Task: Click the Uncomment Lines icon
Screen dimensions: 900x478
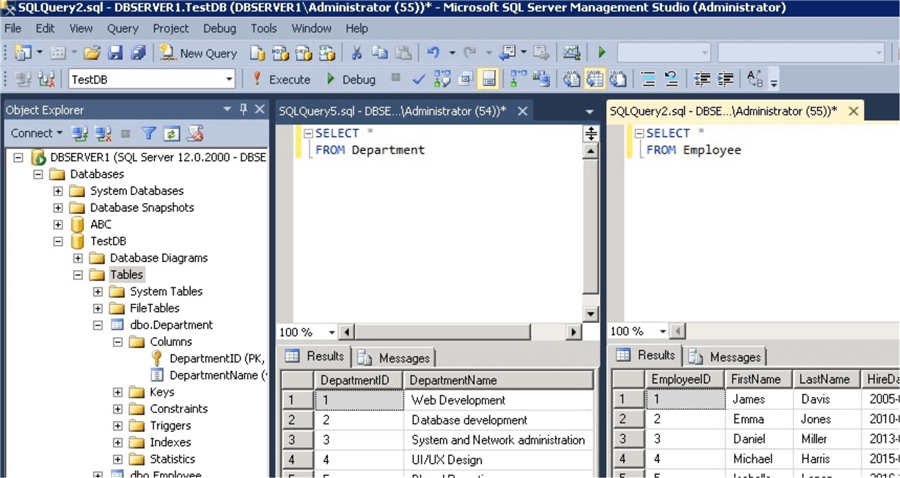Action: (672, 79)
